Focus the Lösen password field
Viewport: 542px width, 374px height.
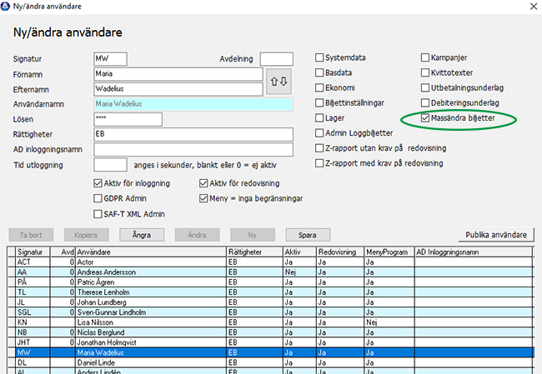click(128, 119)
